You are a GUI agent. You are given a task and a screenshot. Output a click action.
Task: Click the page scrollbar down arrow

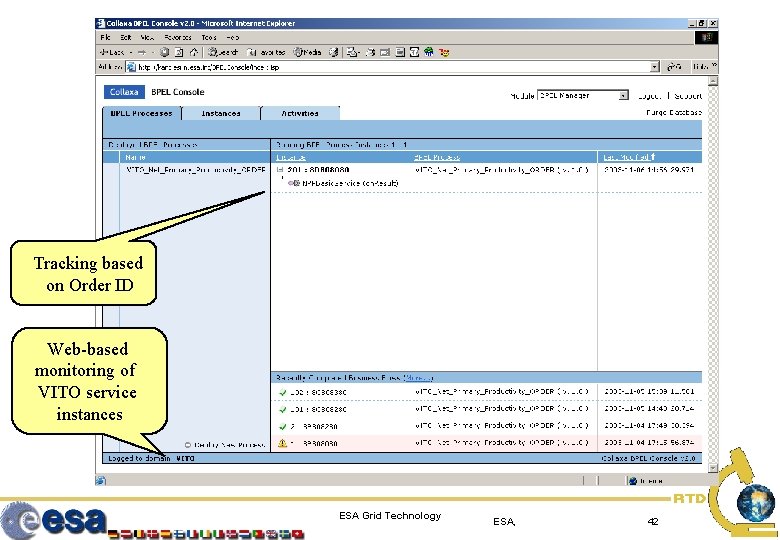point(713,468)
